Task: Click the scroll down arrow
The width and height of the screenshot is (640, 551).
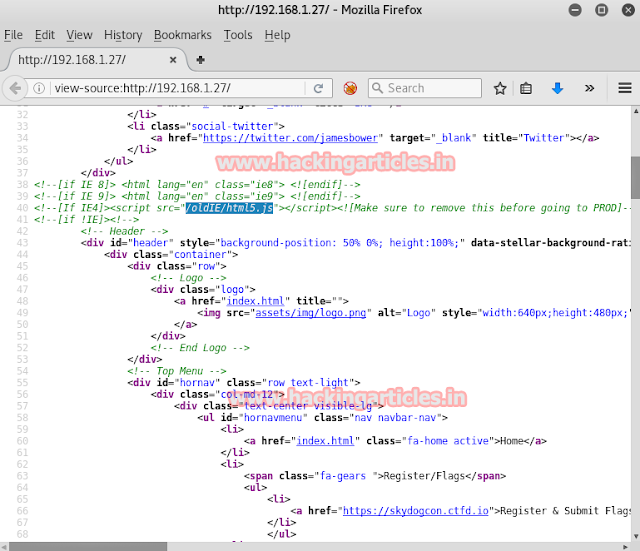Action: click(x=636, y=536)
